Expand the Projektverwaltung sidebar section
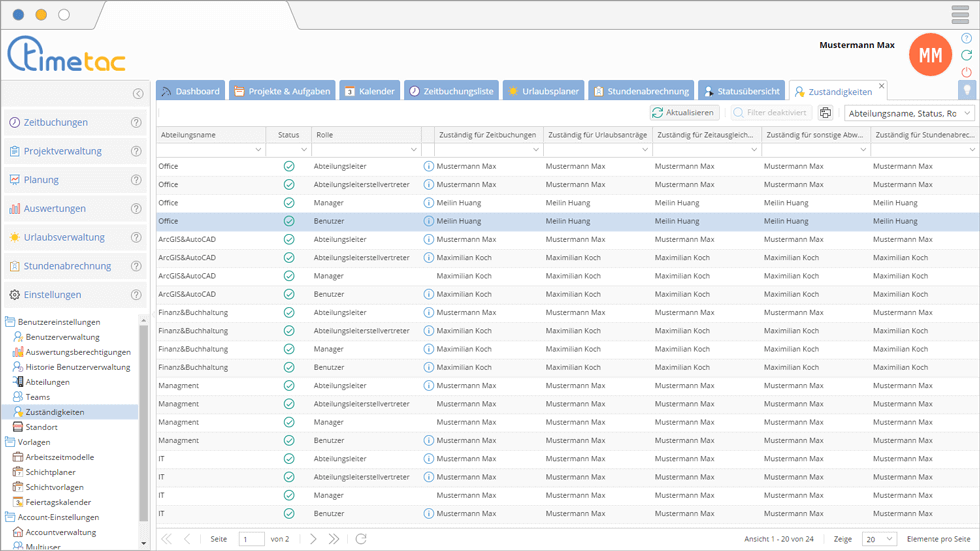 click(62, 152)
